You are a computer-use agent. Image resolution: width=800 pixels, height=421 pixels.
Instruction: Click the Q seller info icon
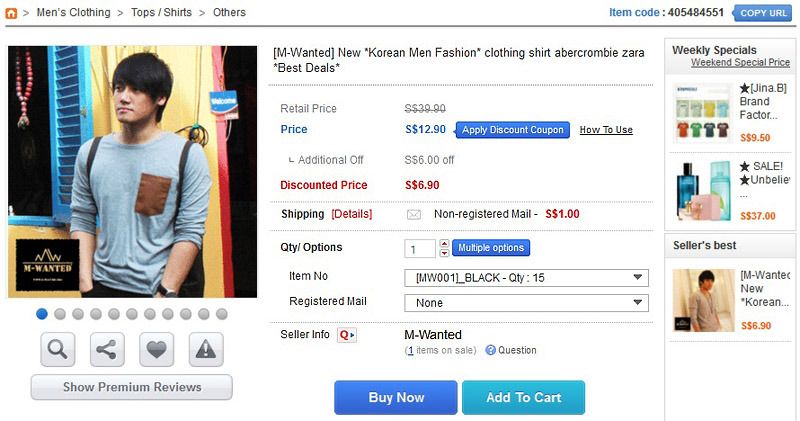coord(347,335)
